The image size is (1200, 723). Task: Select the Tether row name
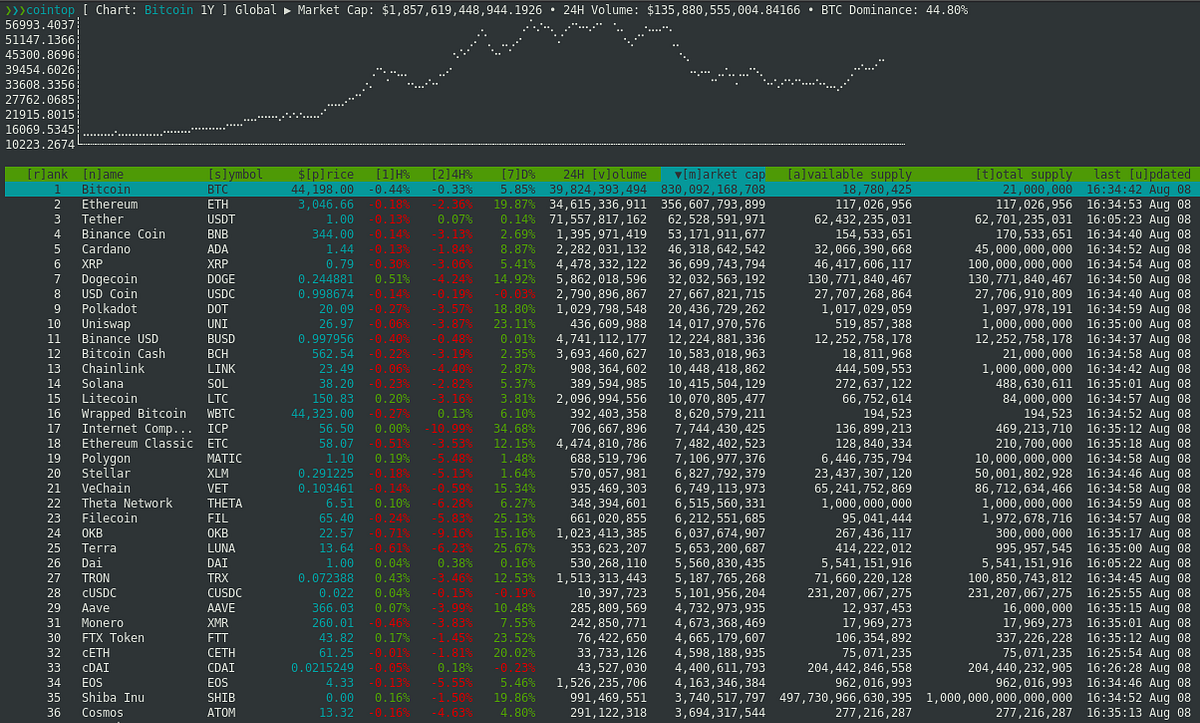(103, 219)
